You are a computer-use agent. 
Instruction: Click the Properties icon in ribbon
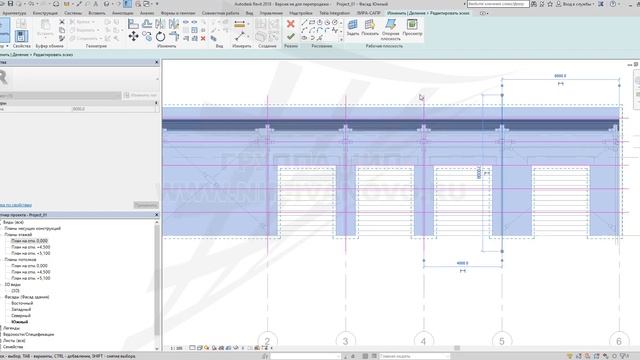pyautogui.click(x=21, y=36)
